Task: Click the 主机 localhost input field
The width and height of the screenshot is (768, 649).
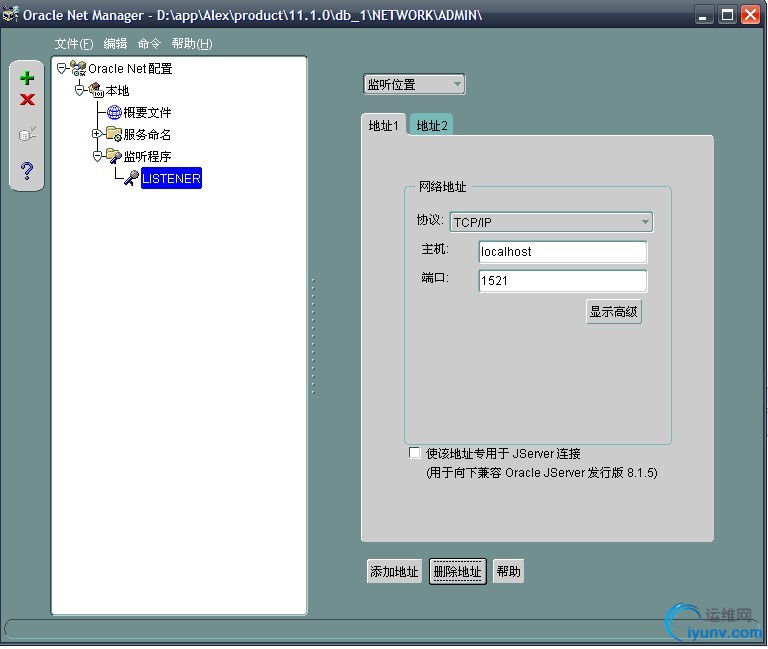Action: pyautogui.click(x=563, y=252)
